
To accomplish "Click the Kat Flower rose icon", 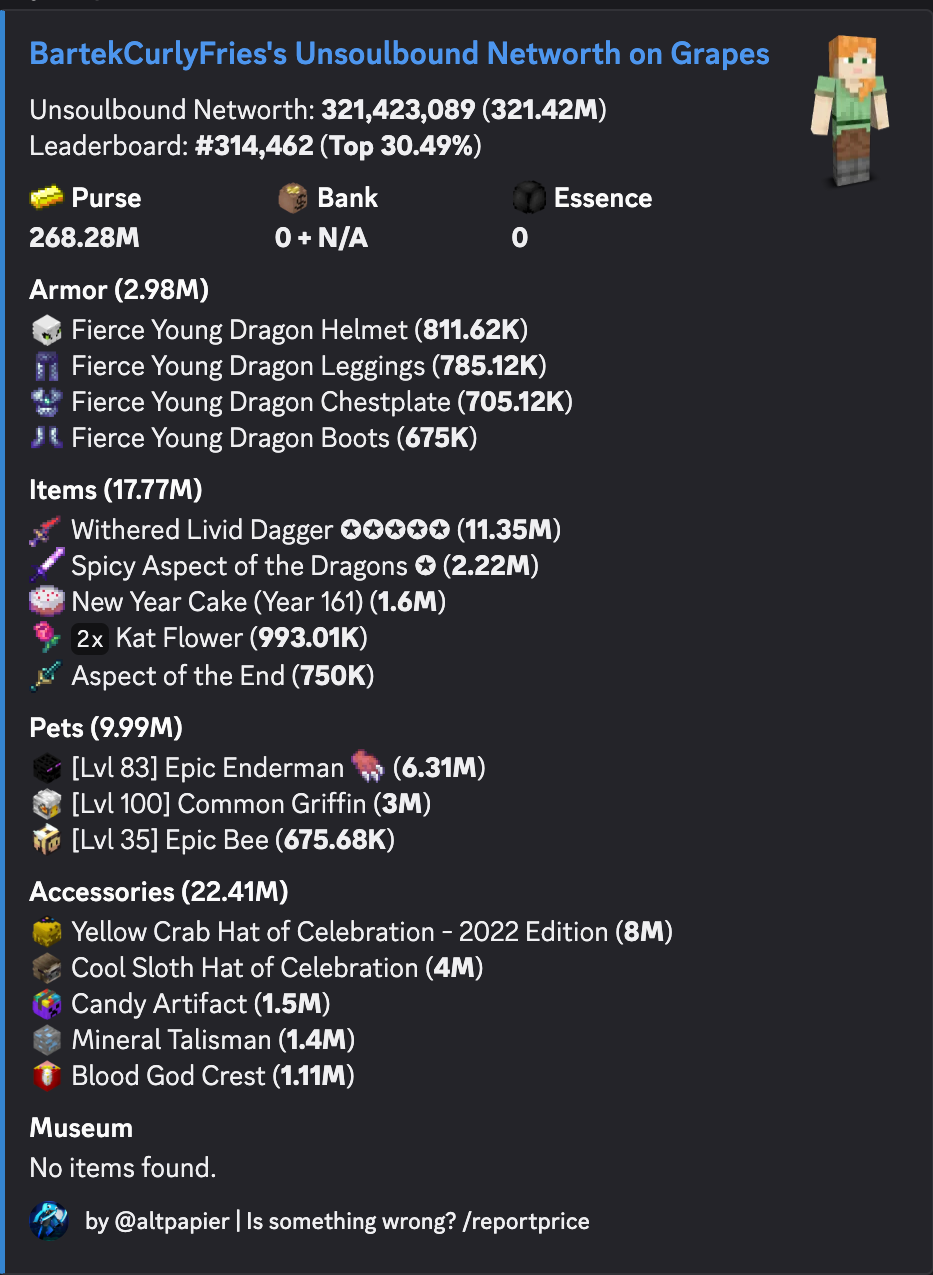I will point(47,638).
